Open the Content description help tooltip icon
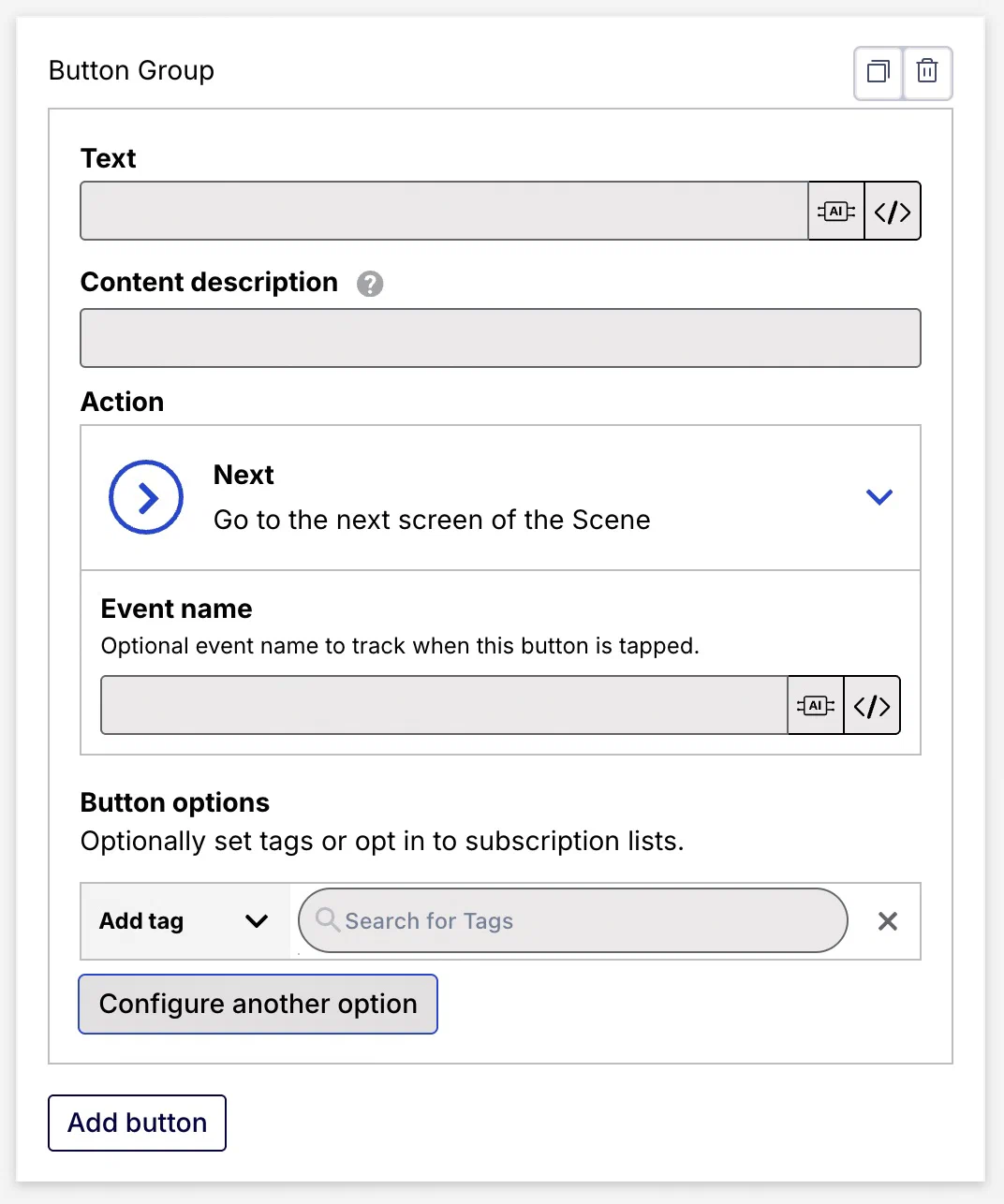Viewport: 1004px width, 1204px height. (370, 284)
